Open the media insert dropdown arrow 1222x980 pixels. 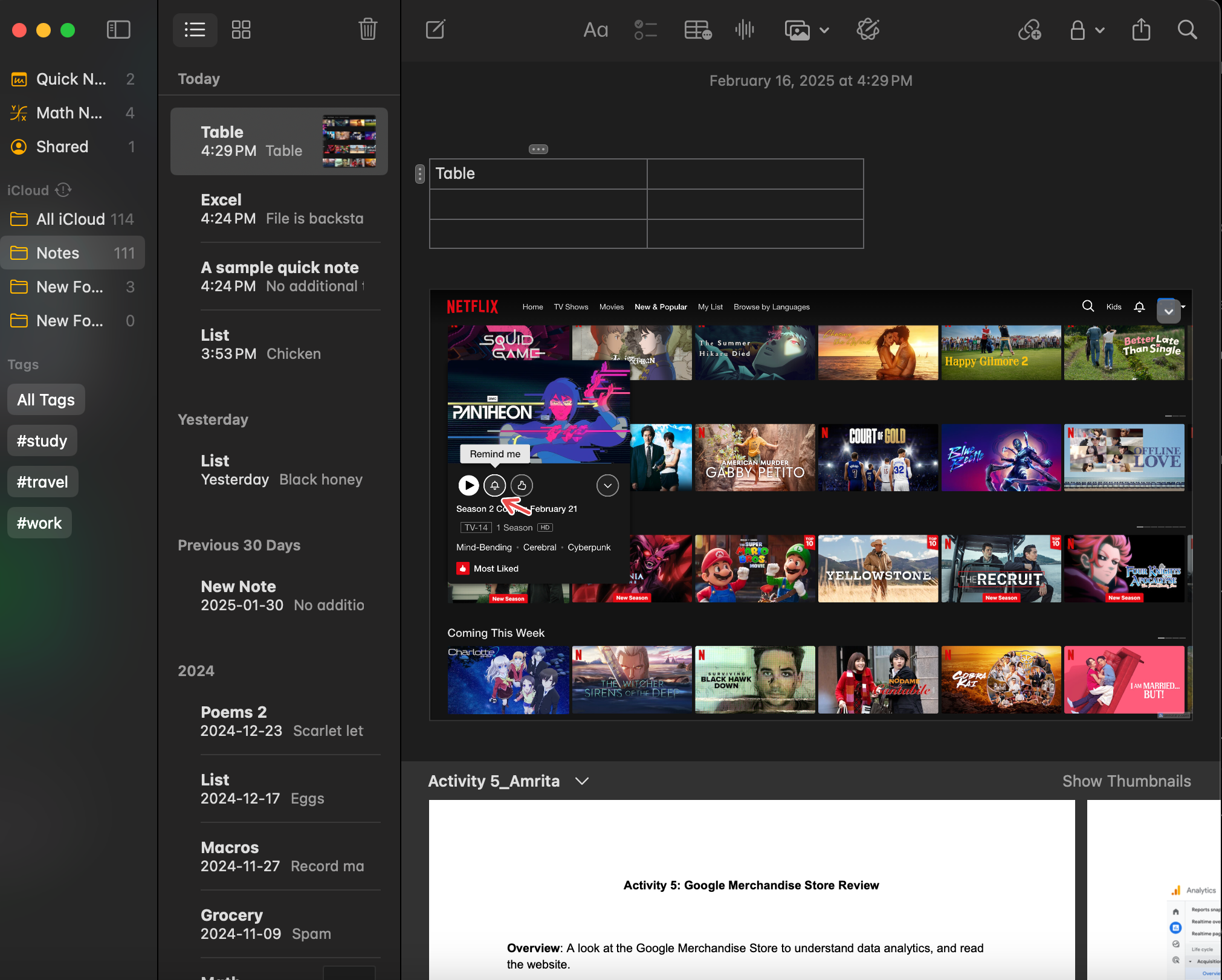(824, 30)
